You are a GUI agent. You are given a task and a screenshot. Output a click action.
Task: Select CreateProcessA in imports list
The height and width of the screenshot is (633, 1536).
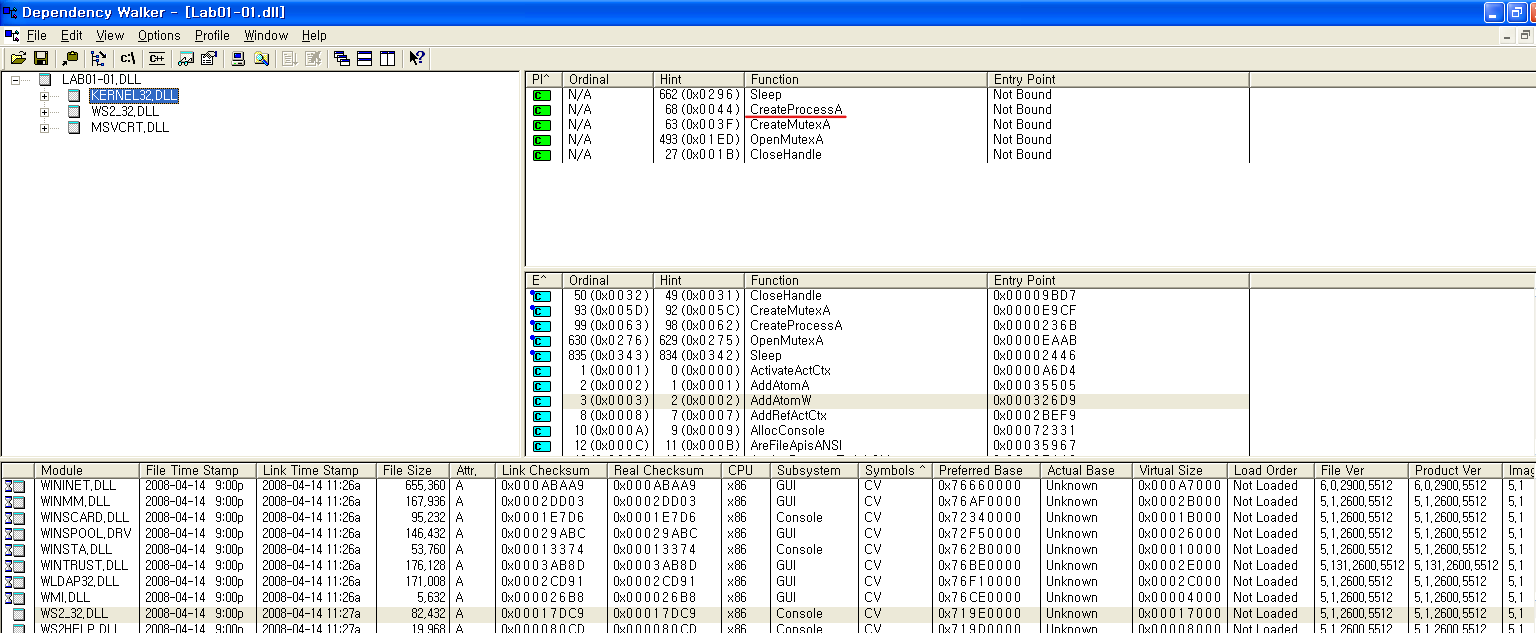796,110
